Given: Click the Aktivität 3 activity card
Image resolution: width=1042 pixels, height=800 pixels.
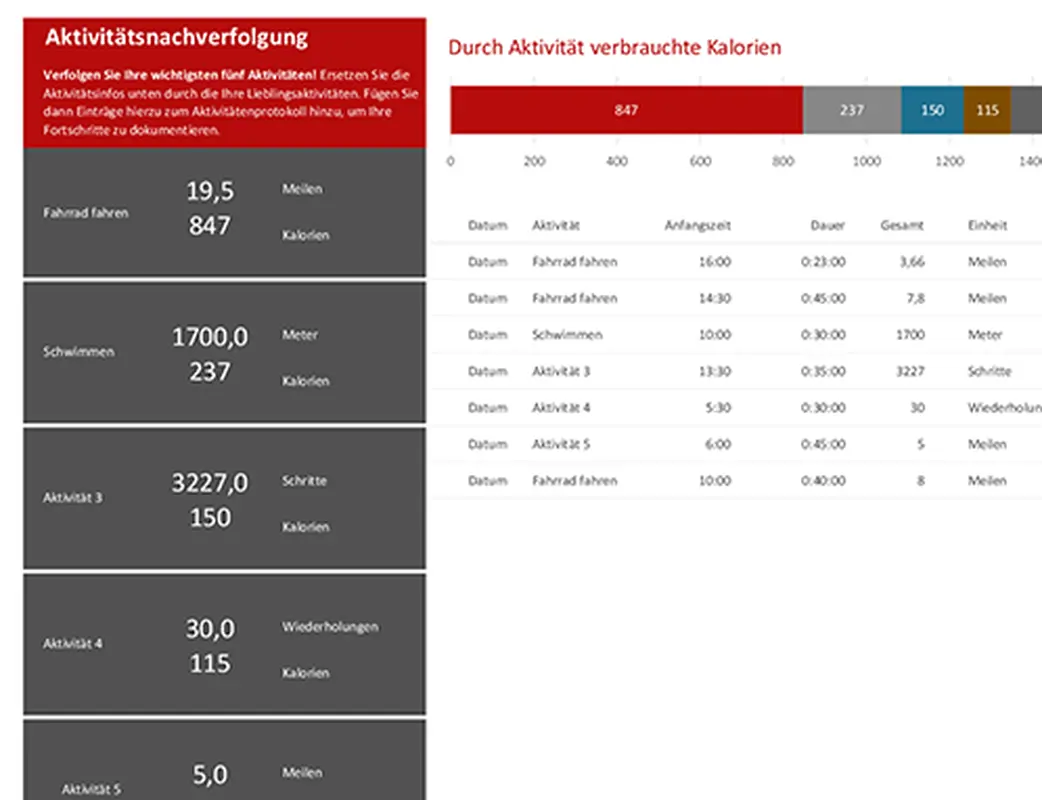Looking at the screenshot, I should pyautogui.click(x=223, y=497).
